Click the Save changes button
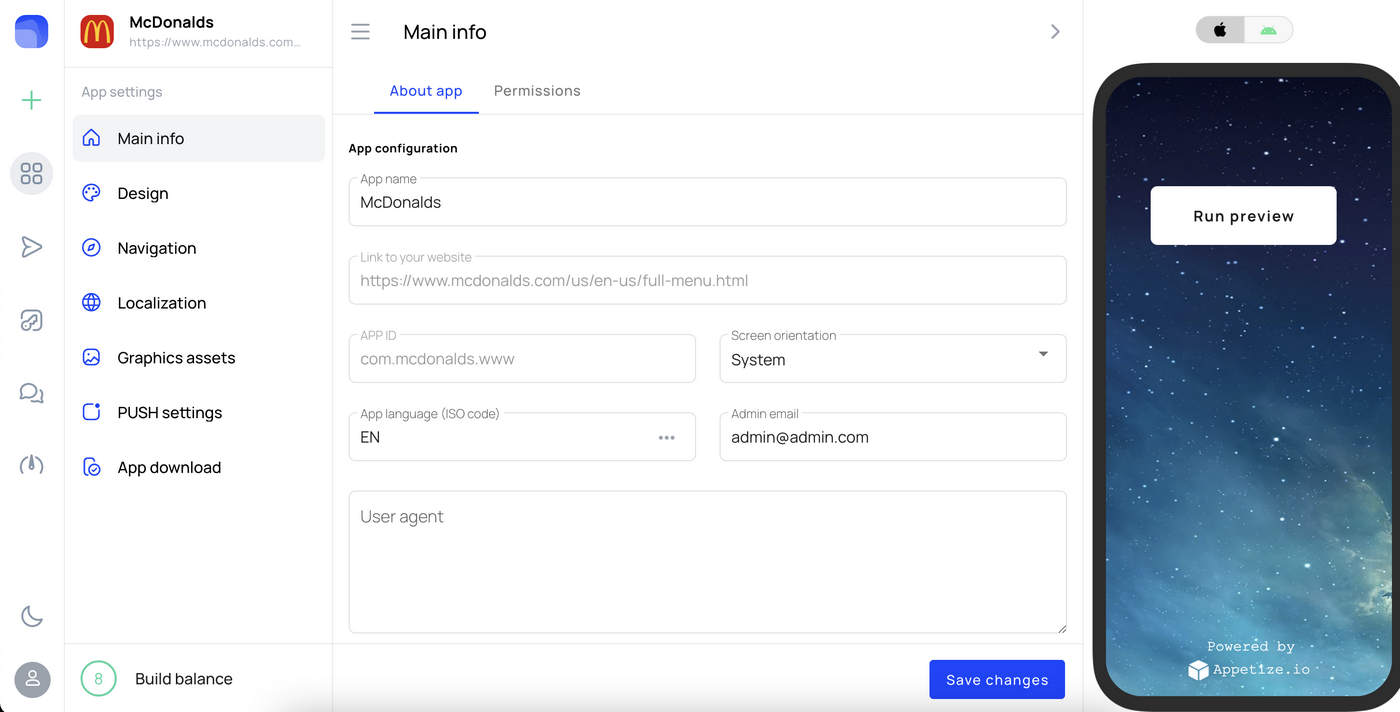Image resolution: width=1400 pixels, height=712 pixels. pyautogui.click(x=997, y=680)
